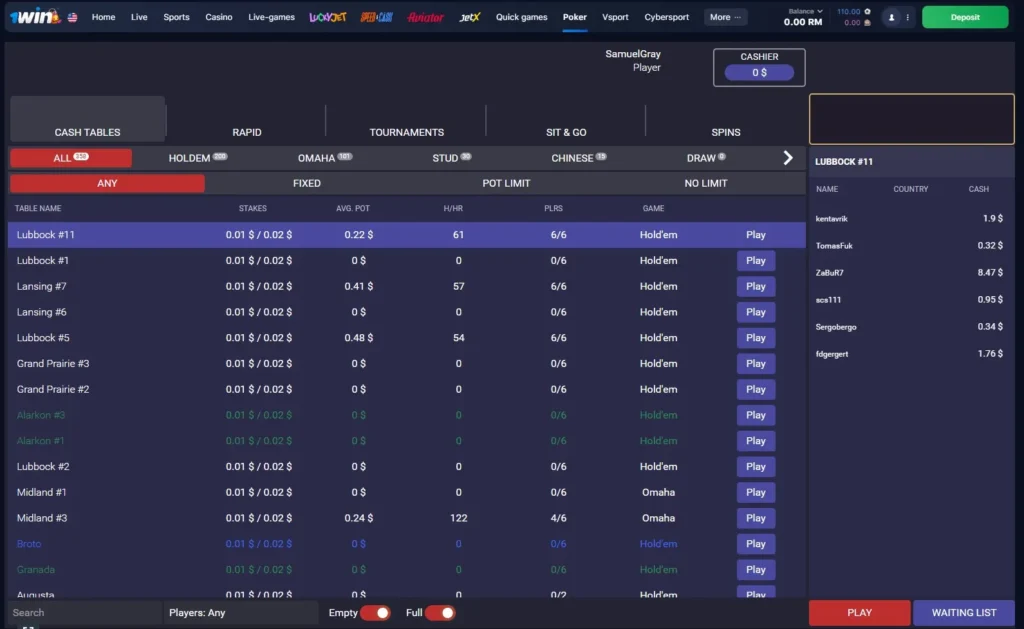
Task: Open the user profile icon
Action: (x=891, y=18)
